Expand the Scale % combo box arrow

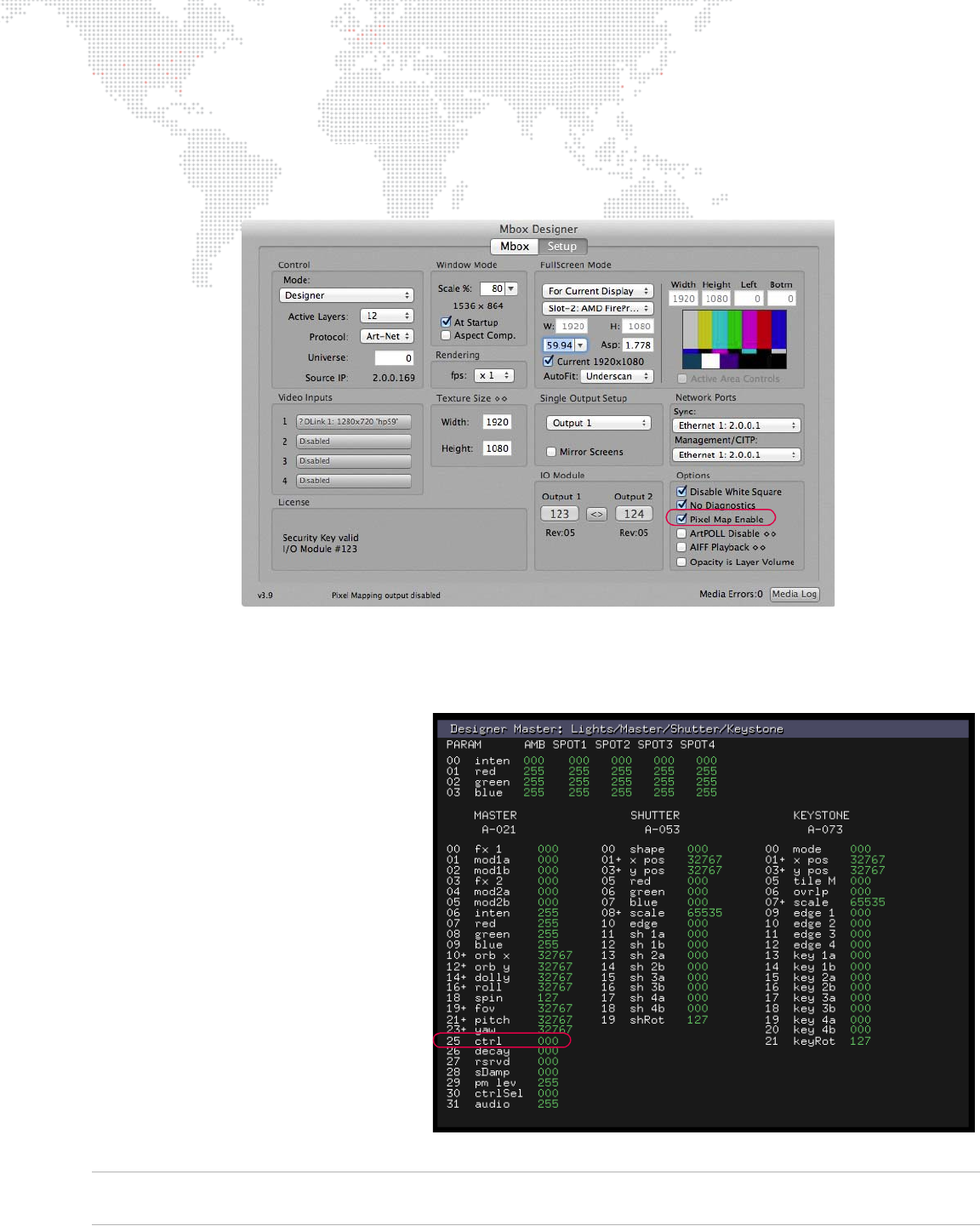(x=510, y=289)
